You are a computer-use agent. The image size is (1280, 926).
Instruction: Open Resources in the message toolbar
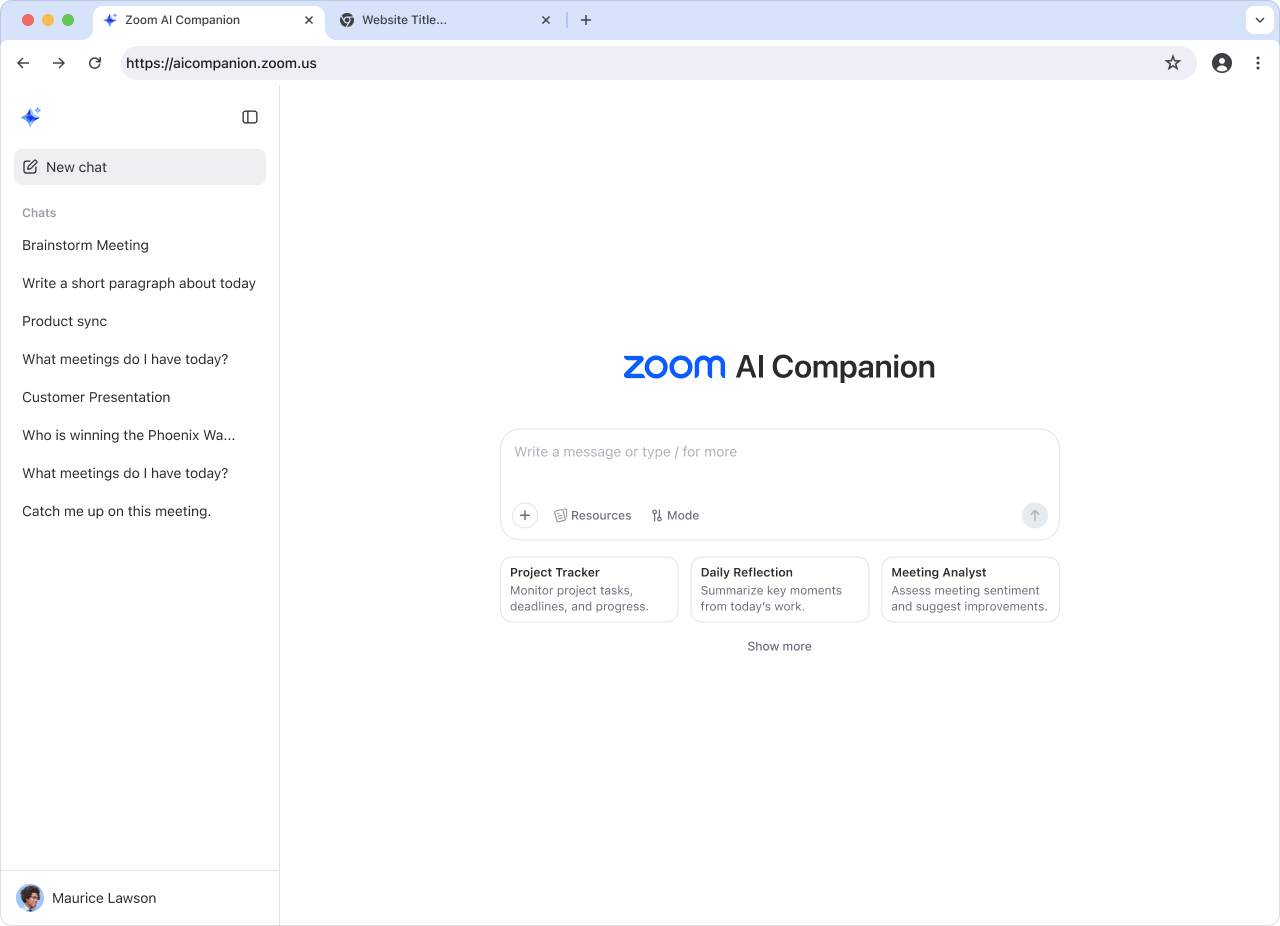pos(592,515)
